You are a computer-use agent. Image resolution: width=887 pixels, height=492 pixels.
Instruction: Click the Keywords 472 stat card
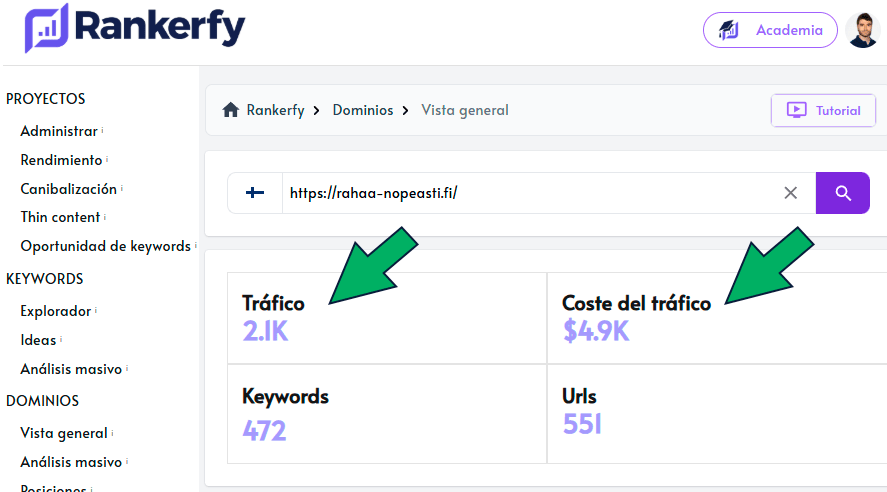coord(386,414)
